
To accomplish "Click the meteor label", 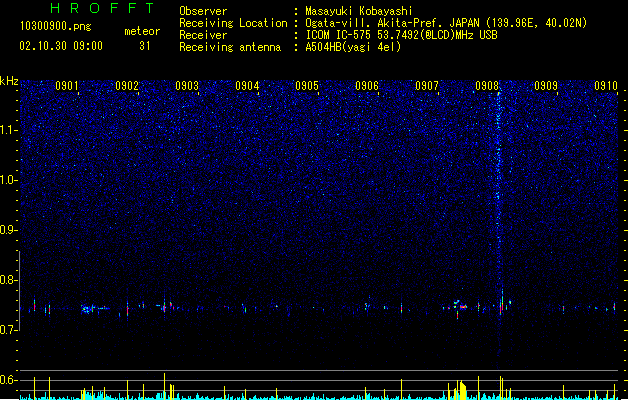I will (142, 31).
